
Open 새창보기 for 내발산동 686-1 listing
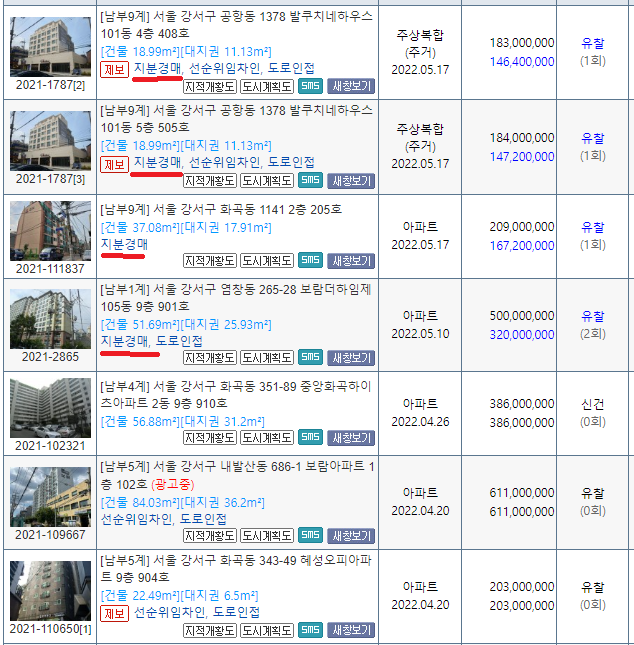[351, 536]
